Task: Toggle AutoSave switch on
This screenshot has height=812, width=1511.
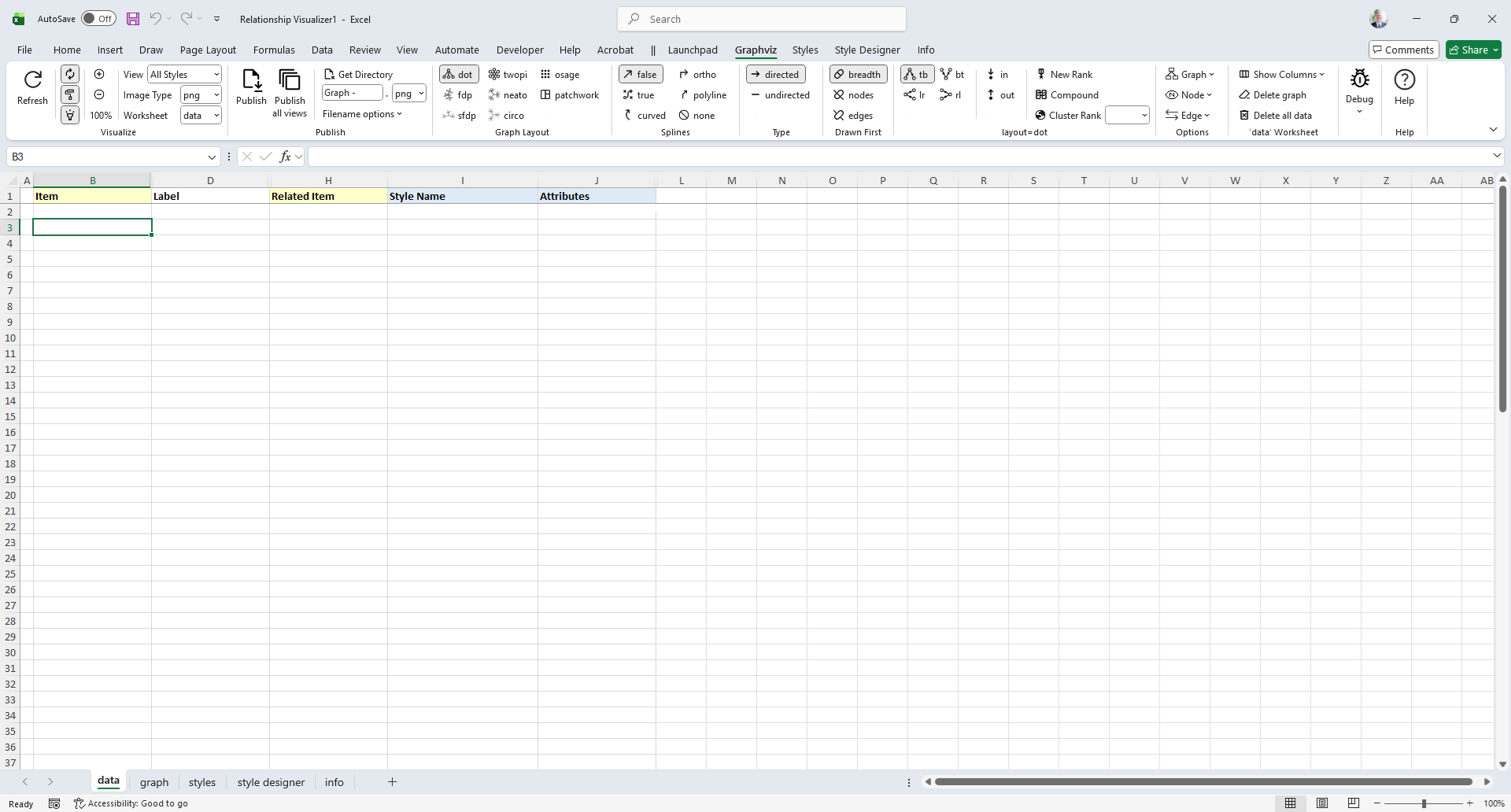Action: click(98, 19)
